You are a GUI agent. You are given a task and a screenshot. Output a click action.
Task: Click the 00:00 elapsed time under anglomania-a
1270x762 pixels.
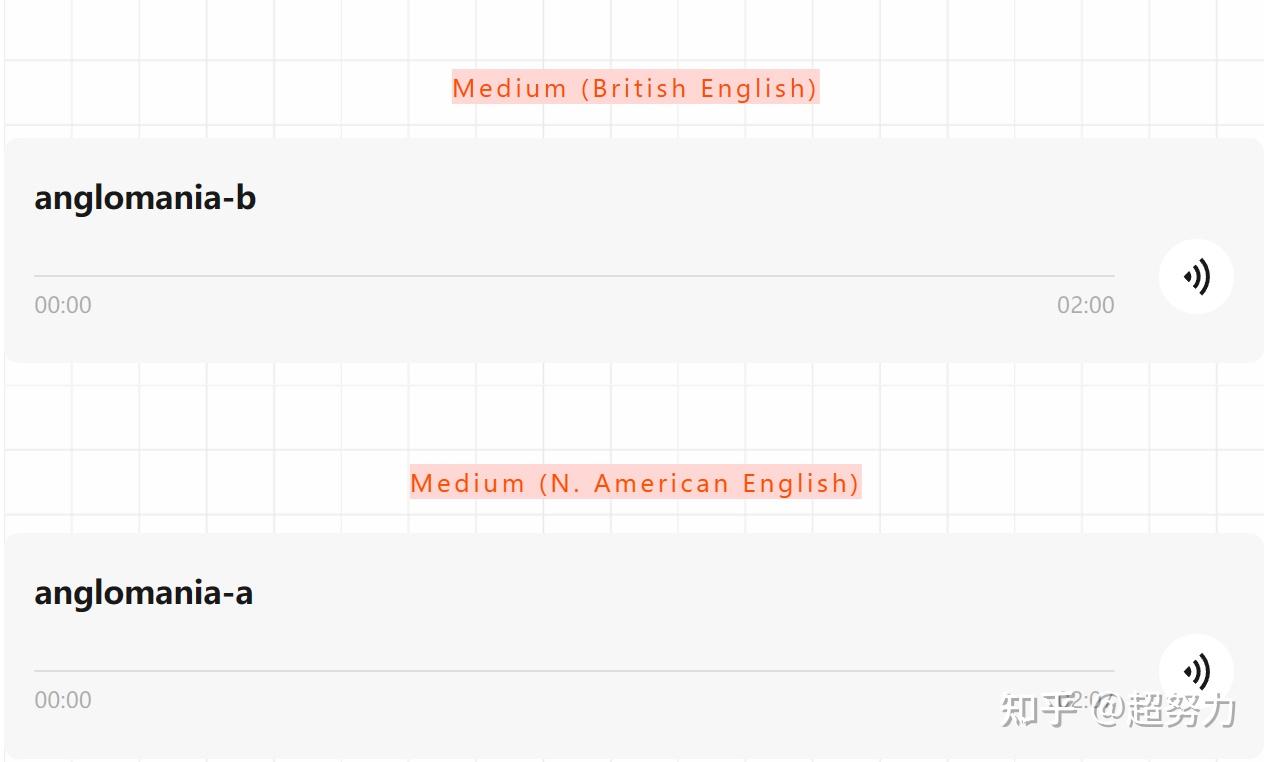click(x=63, y=700)
